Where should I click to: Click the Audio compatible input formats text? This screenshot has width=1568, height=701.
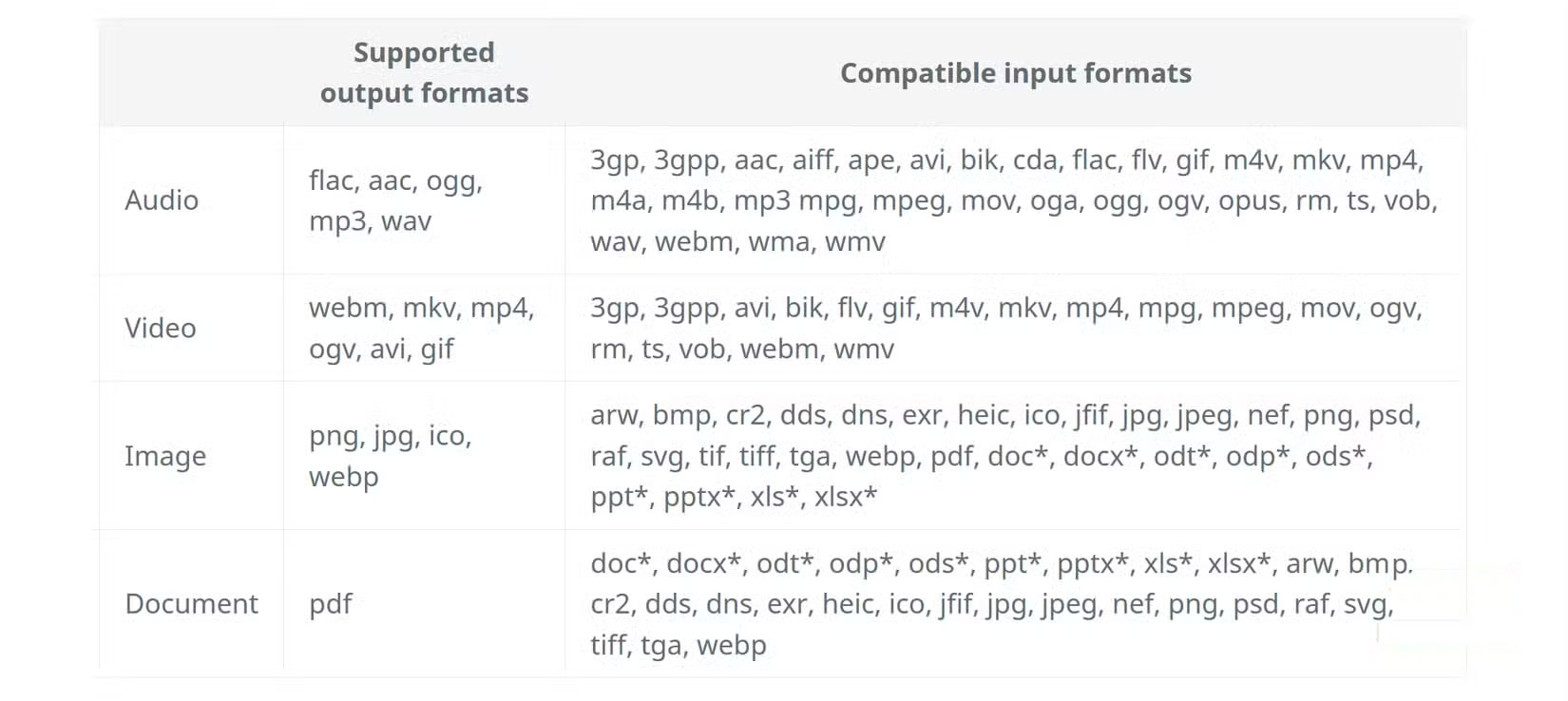[1013, 200]
